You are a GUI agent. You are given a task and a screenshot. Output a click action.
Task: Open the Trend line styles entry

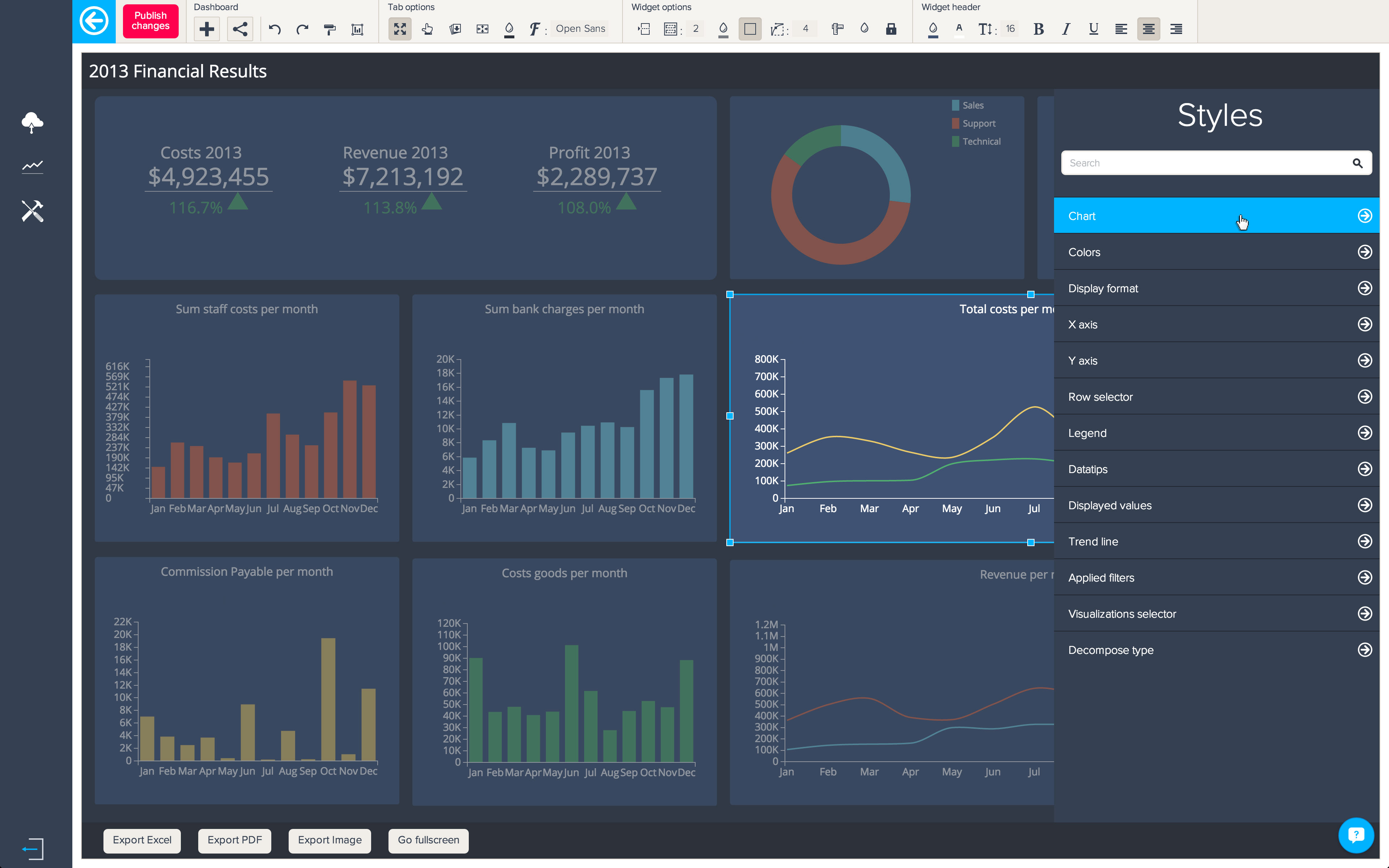(1216, 541)
